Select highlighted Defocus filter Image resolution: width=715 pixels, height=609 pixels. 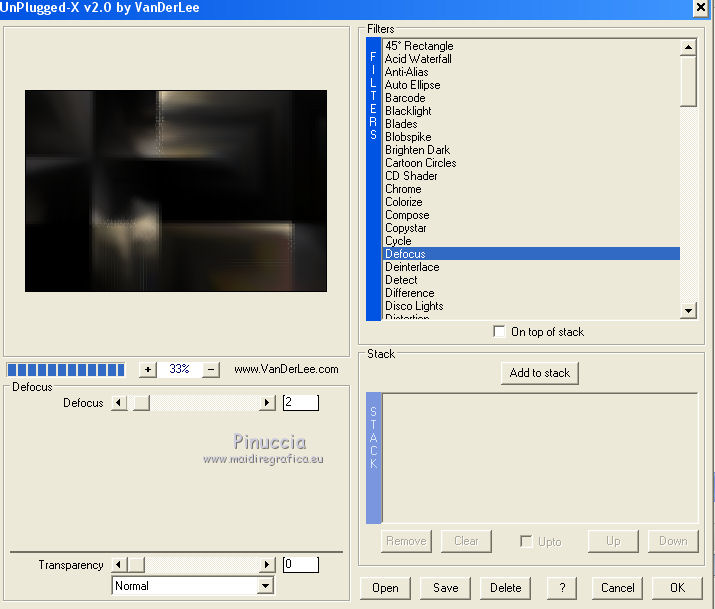coord(531,254)
